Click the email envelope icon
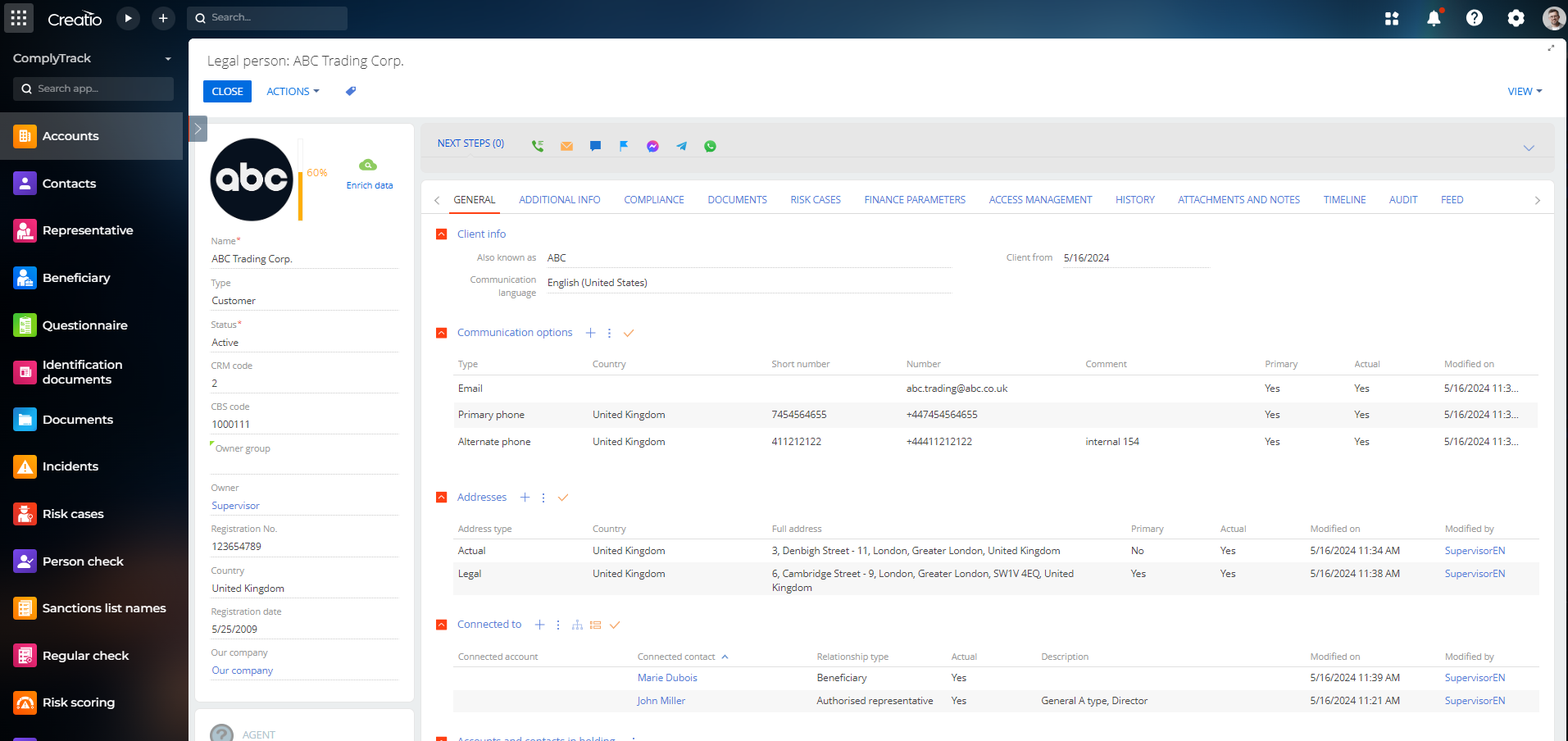1568x741 pixels. tap(566, 146)
